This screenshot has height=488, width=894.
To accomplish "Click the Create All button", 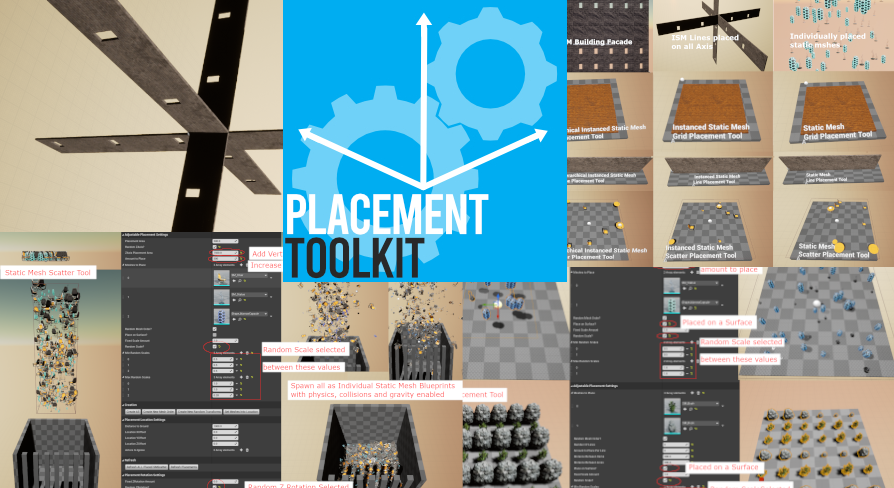I will [133, 412].
